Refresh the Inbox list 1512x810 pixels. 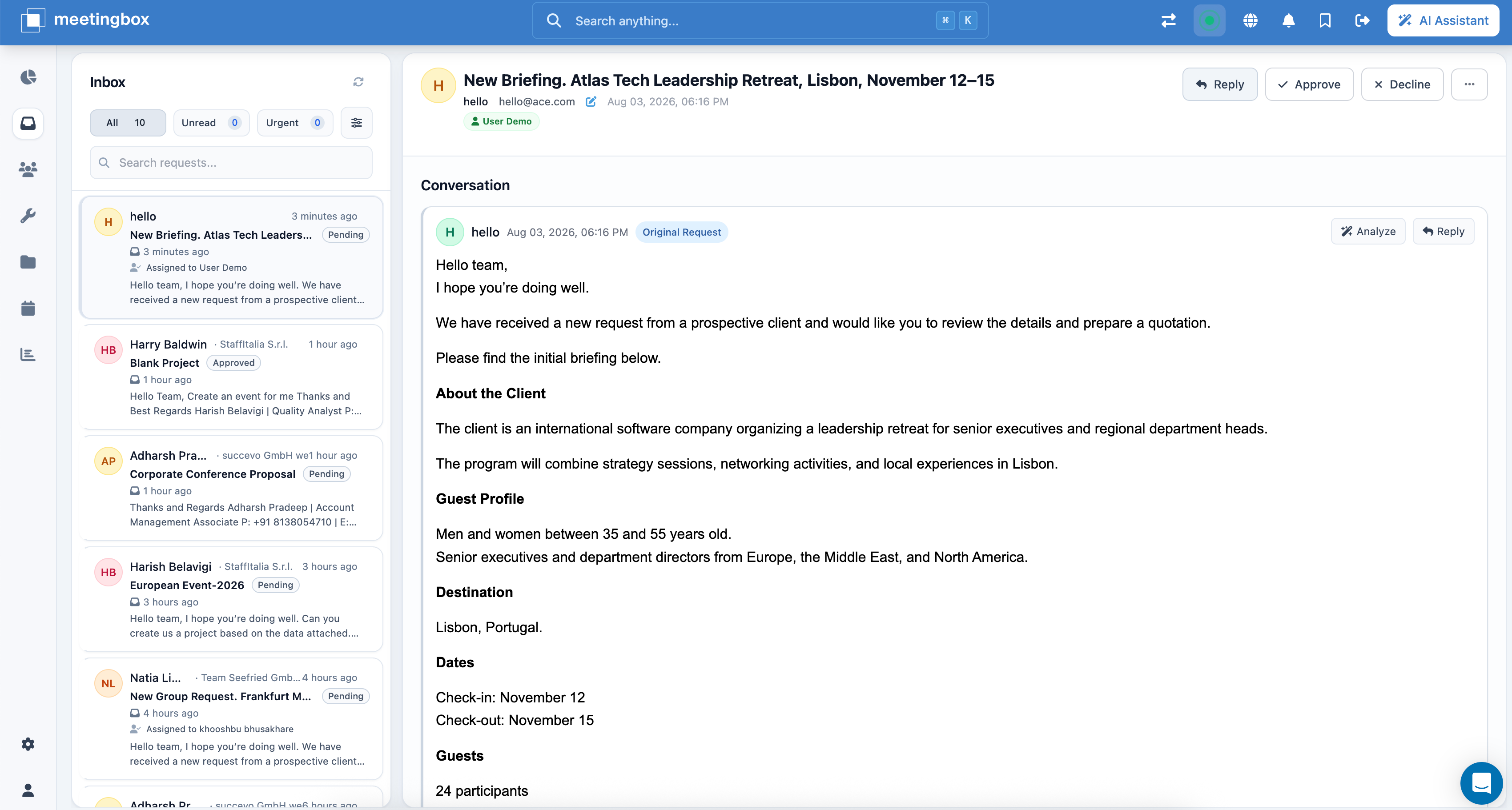click(358, 82)
